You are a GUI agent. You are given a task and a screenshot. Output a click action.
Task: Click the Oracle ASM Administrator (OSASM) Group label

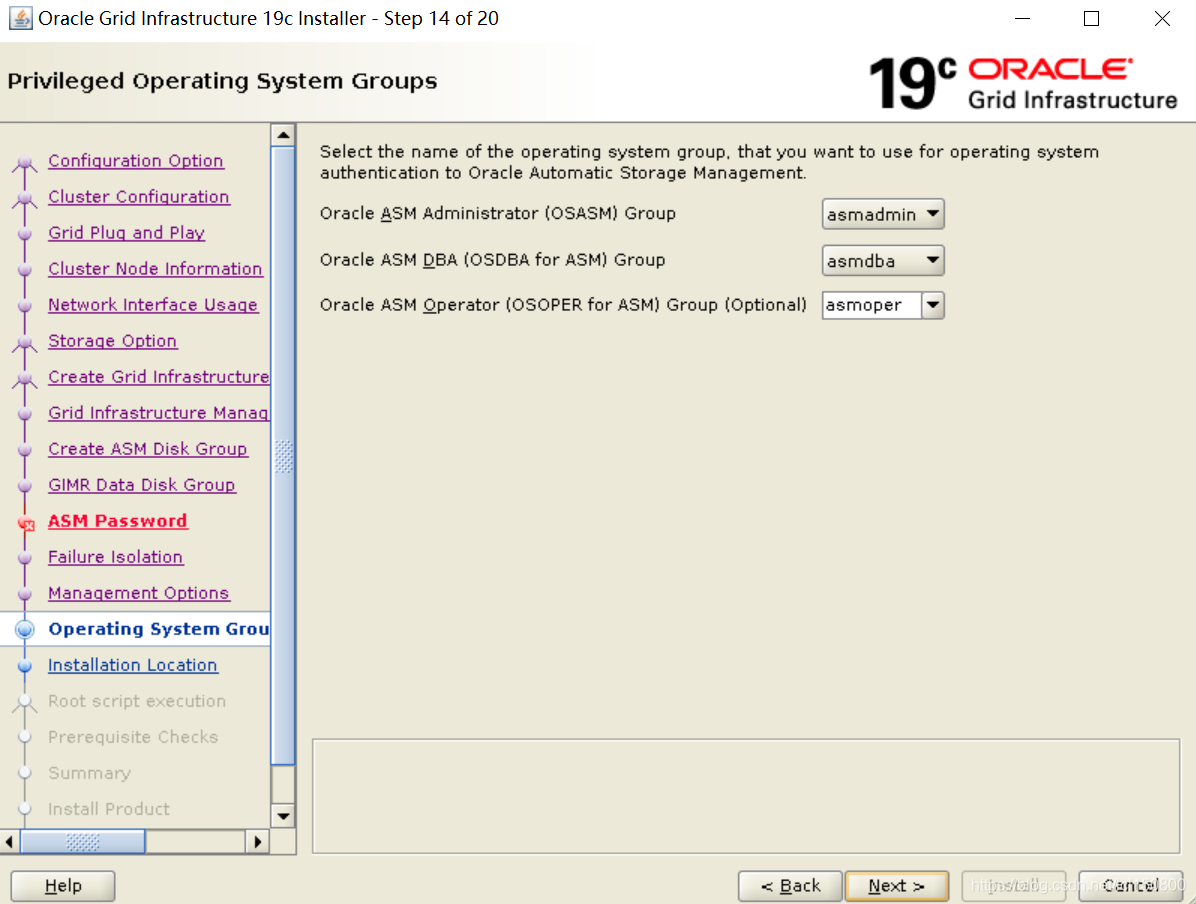click(x=498, y=214)
